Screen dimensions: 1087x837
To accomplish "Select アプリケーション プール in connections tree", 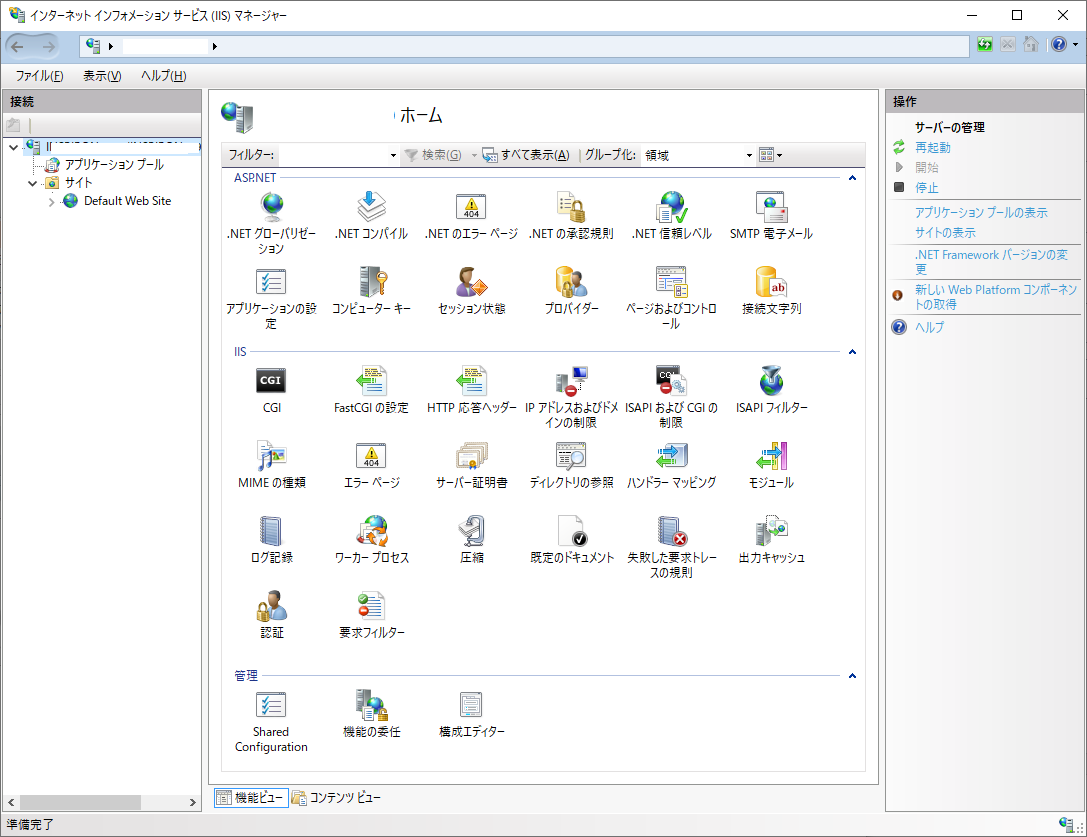I will 114,165.
